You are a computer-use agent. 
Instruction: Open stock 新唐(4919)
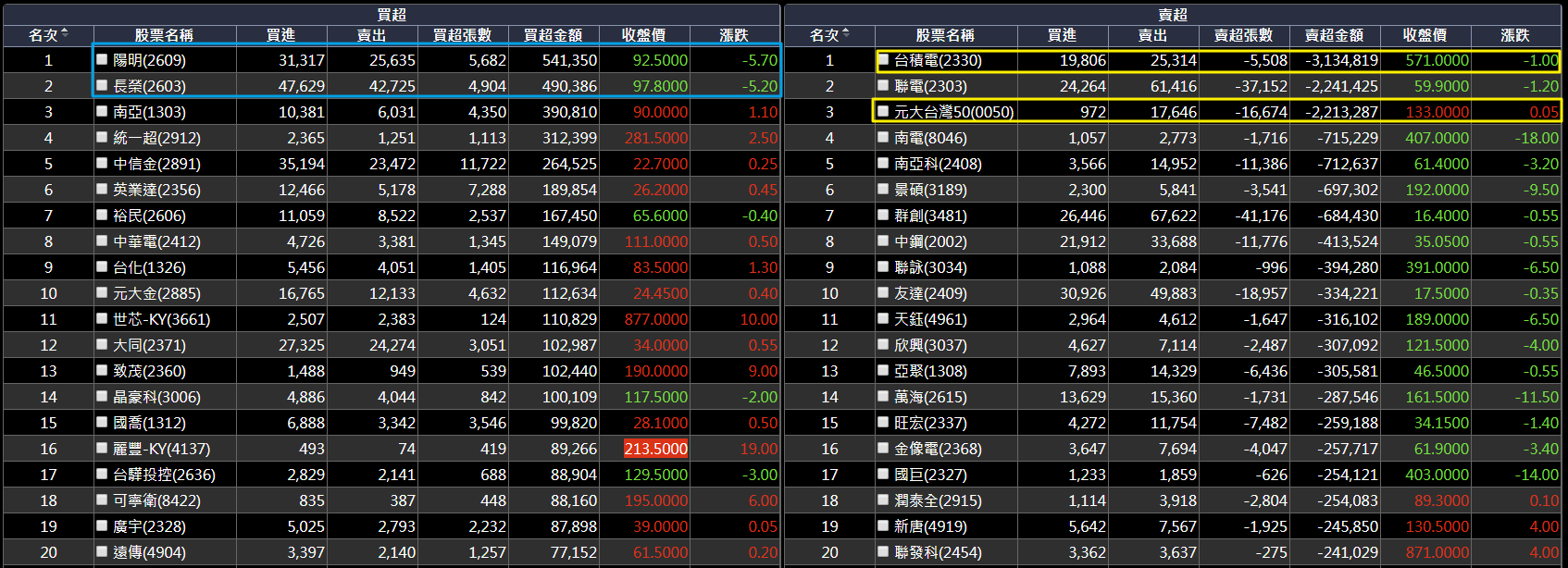930,526
